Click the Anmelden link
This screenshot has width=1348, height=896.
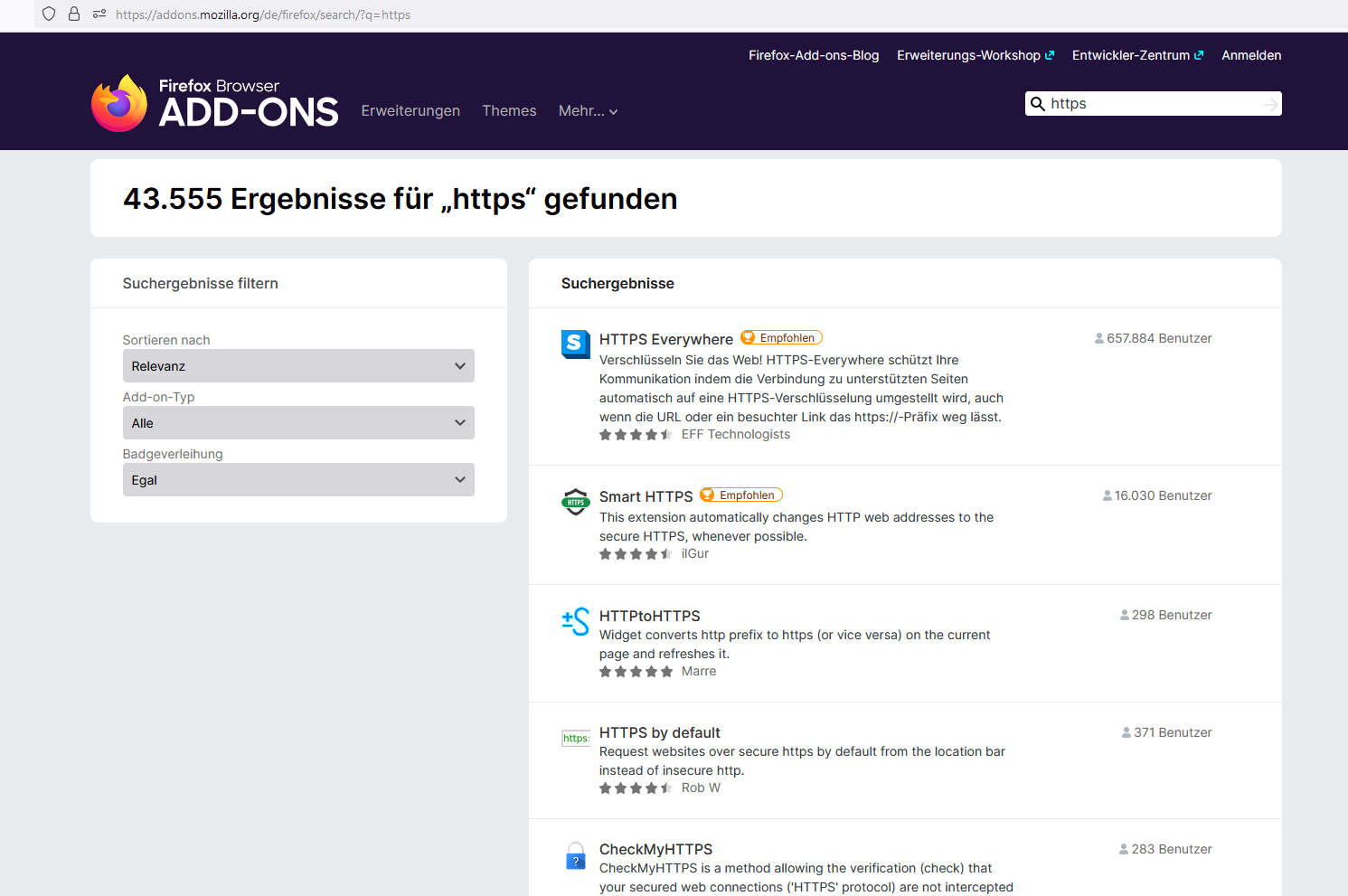(x=1251, y=54)
